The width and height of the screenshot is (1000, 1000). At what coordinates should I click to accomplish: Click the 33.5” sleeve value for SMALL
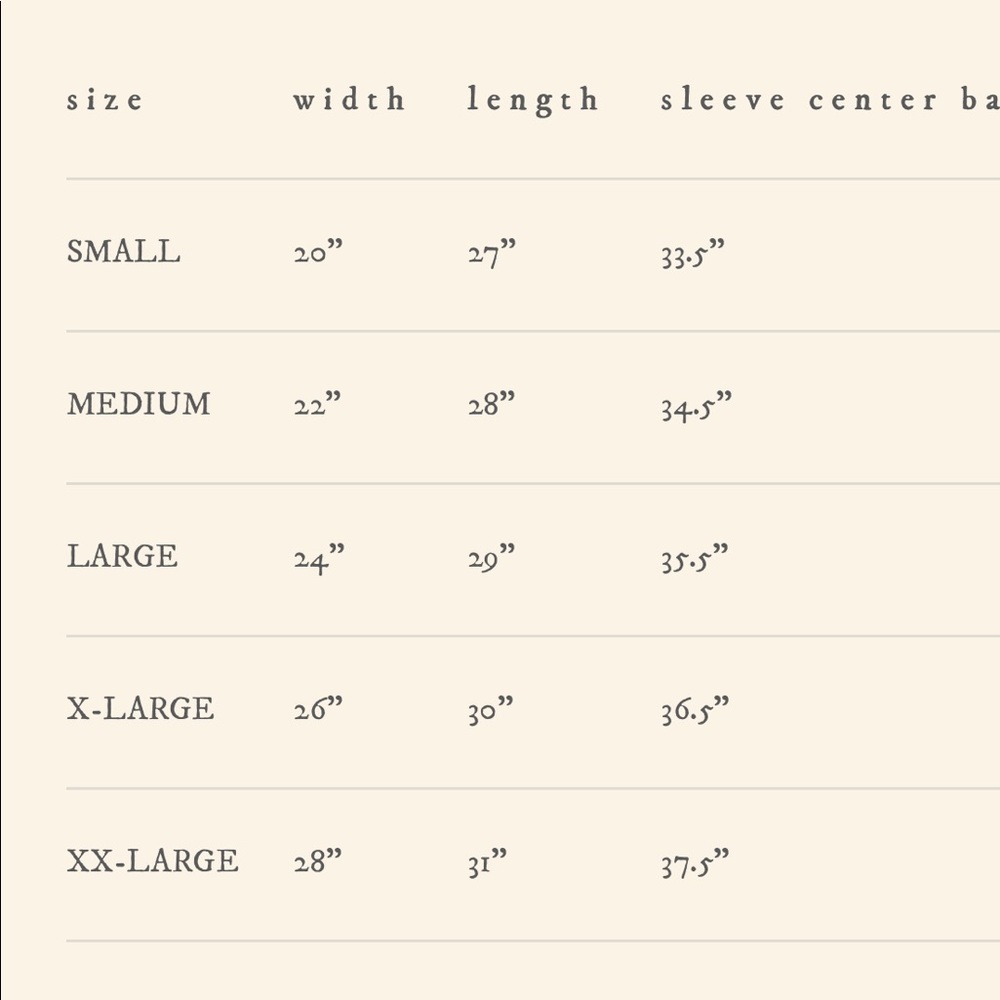click(692, 254)
